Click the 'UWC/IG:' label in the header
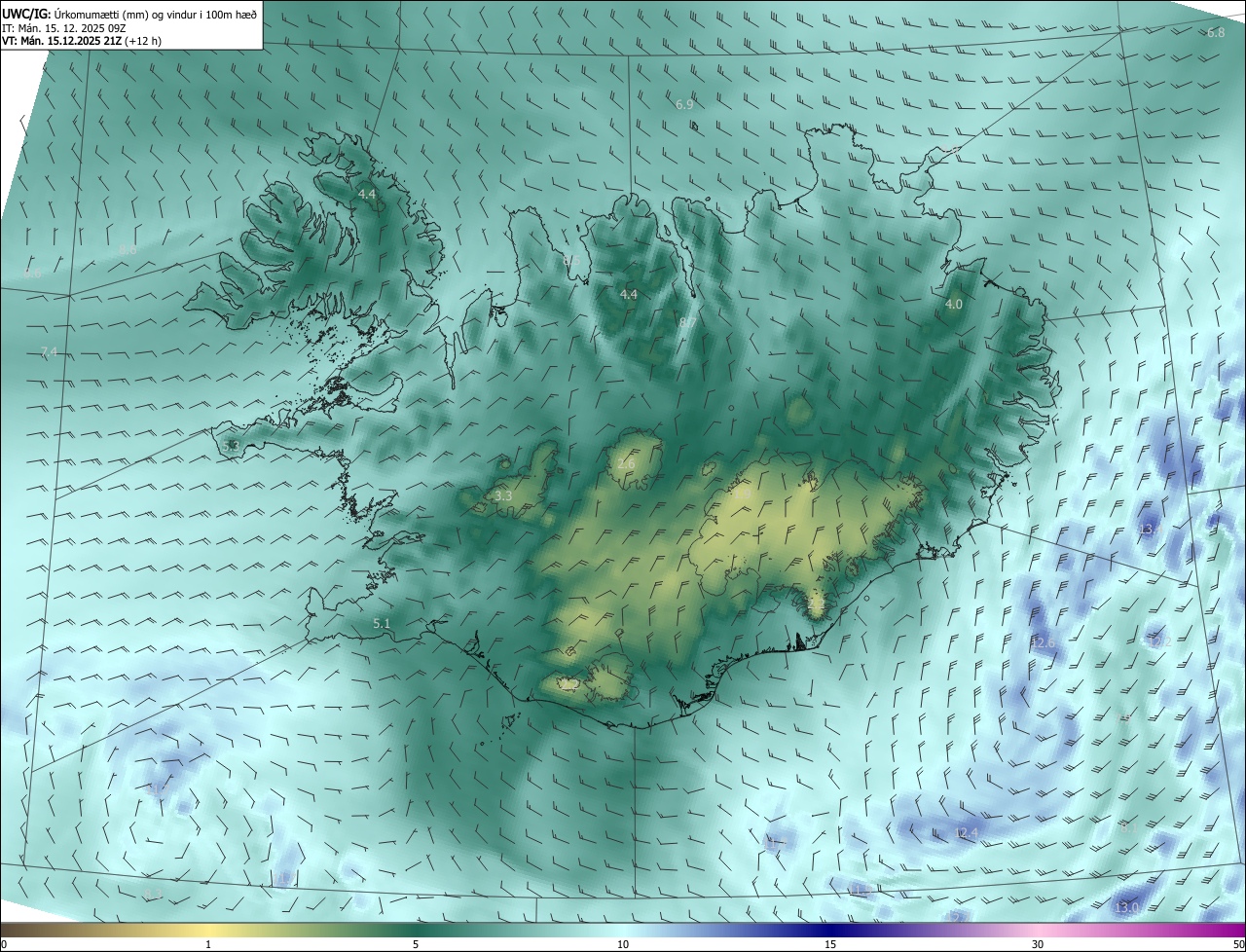The width and height of the screenshot is (1246, 952). pyautogui.click(x=26, y=14)
